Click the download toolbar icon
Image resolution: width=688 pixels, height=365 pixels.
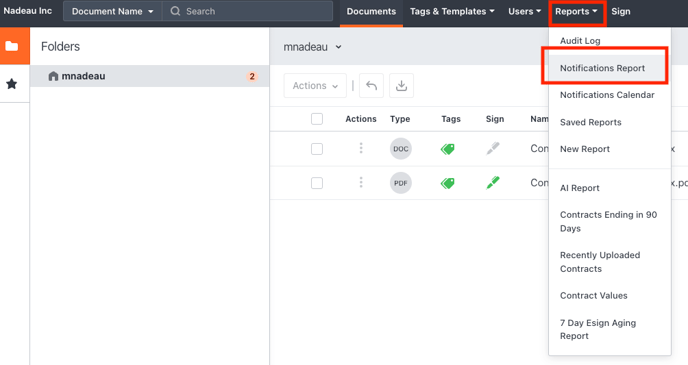point(401,86)
